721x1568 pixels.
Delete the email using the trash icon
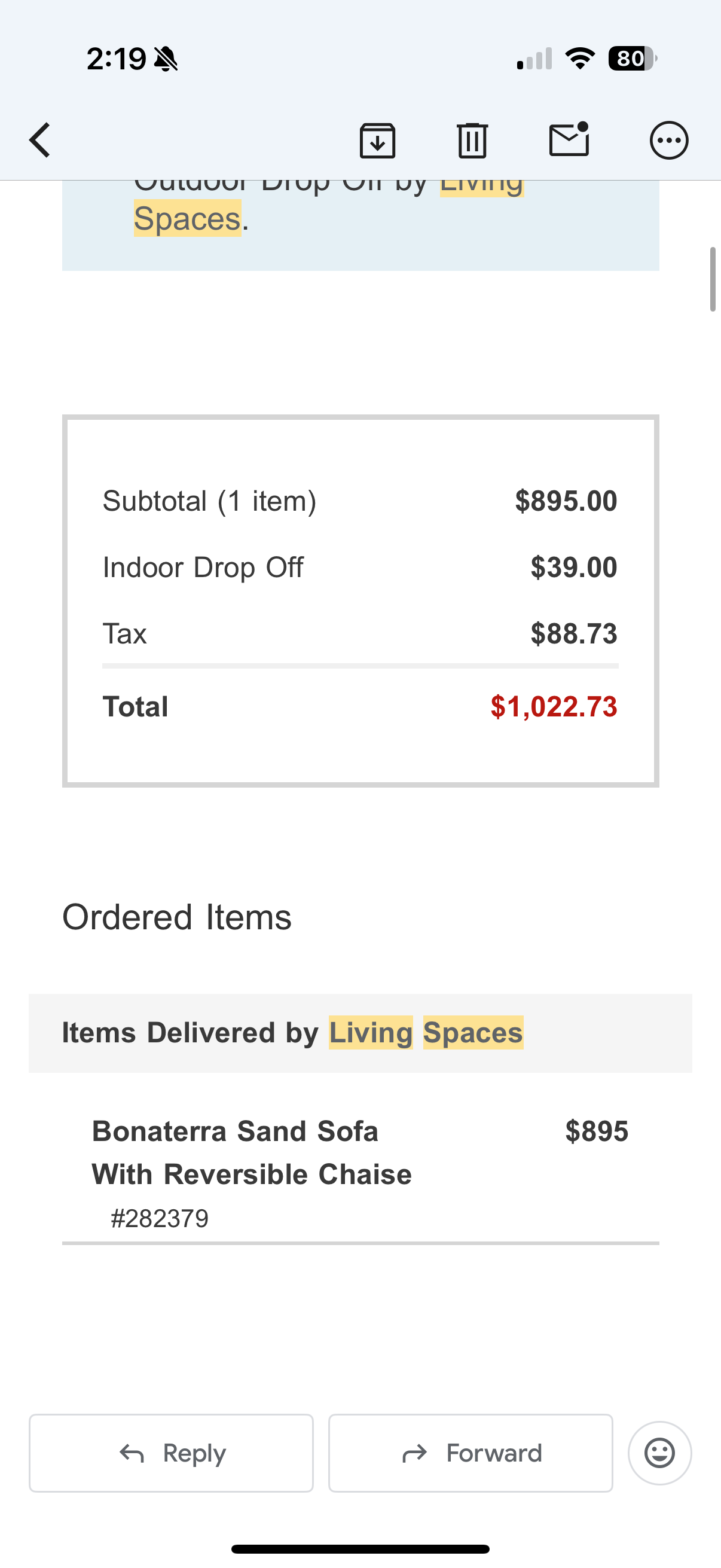point(472,140)
